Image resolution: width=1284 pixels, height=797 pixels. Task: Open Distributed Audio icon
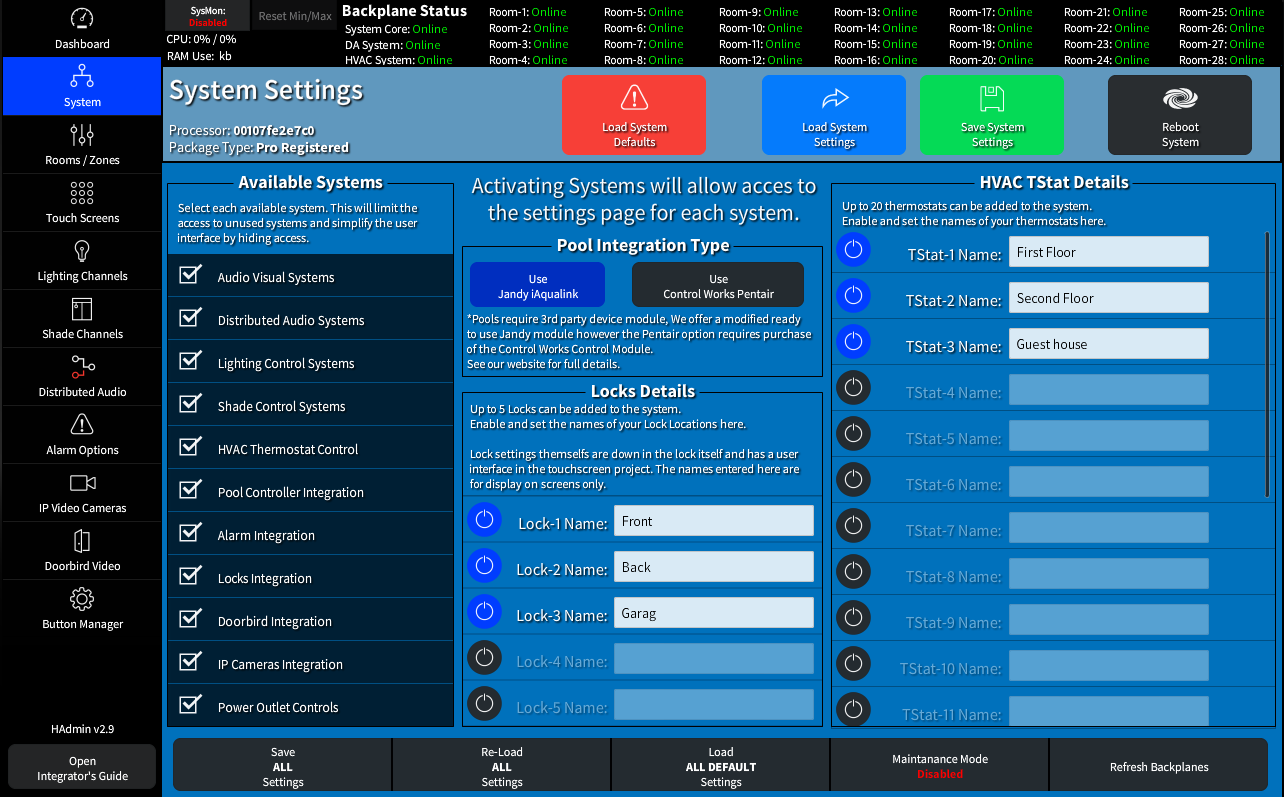pyautogui.click(x=82, y=367)
